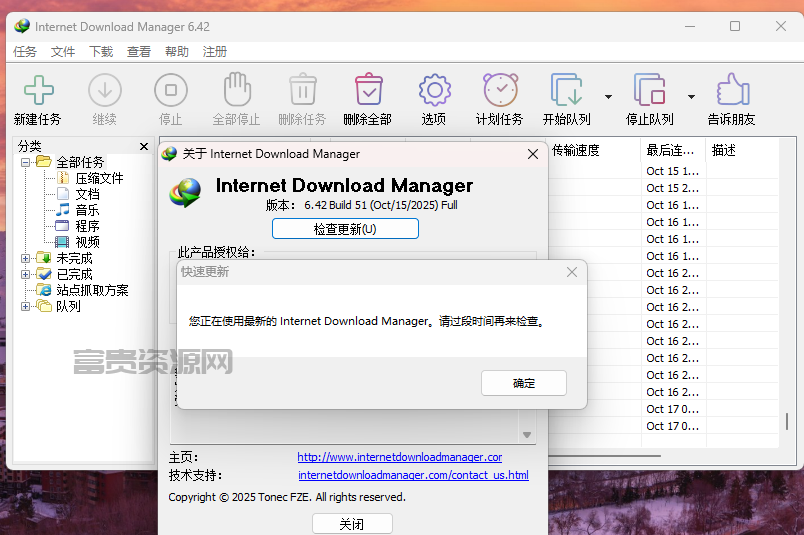The image size is (804, 535).
Task: Click the 已完成 folder icon with checkmark
Action: (44, 274)
